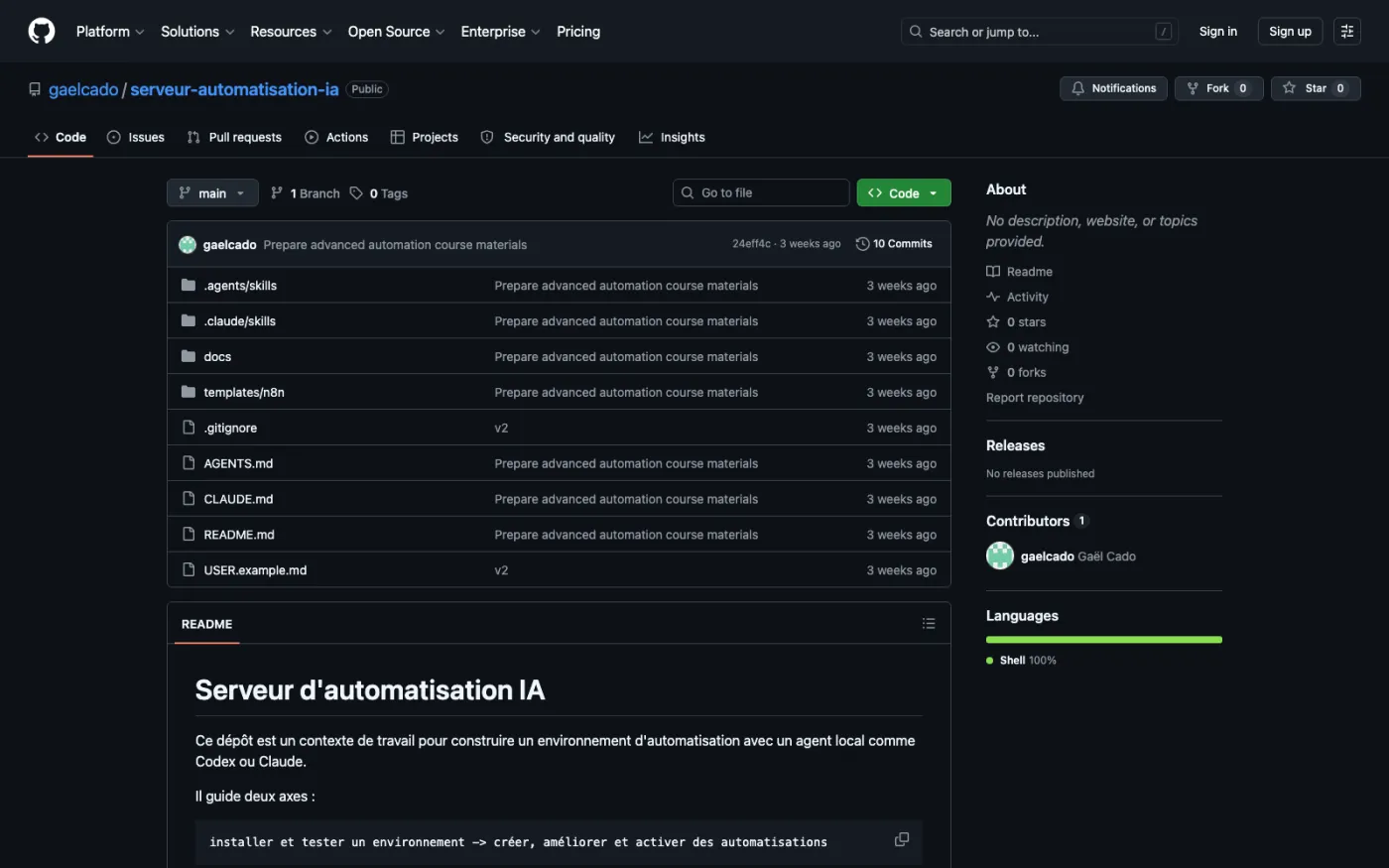The width and height of the screenshot is (1389, 868).
Task: Click the branch icon beside 1 Branch
Action: pos(277,193)
